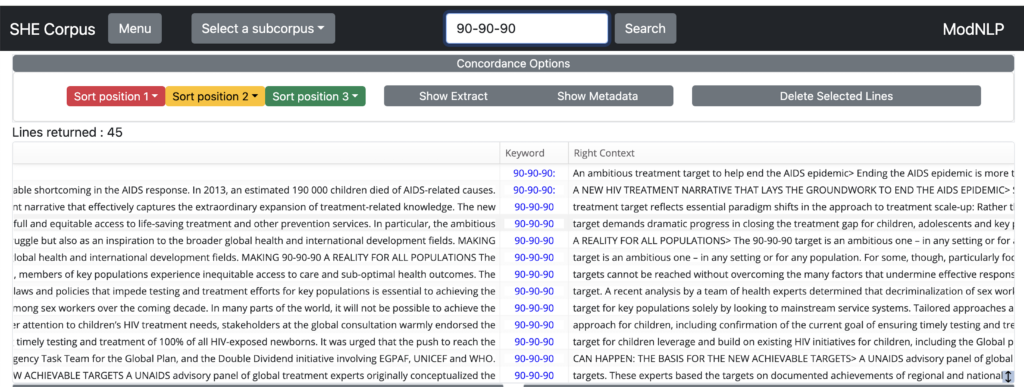The image size is (1024, 387).
Task: Click the ModNLP label in header
Action: [973, 29]
